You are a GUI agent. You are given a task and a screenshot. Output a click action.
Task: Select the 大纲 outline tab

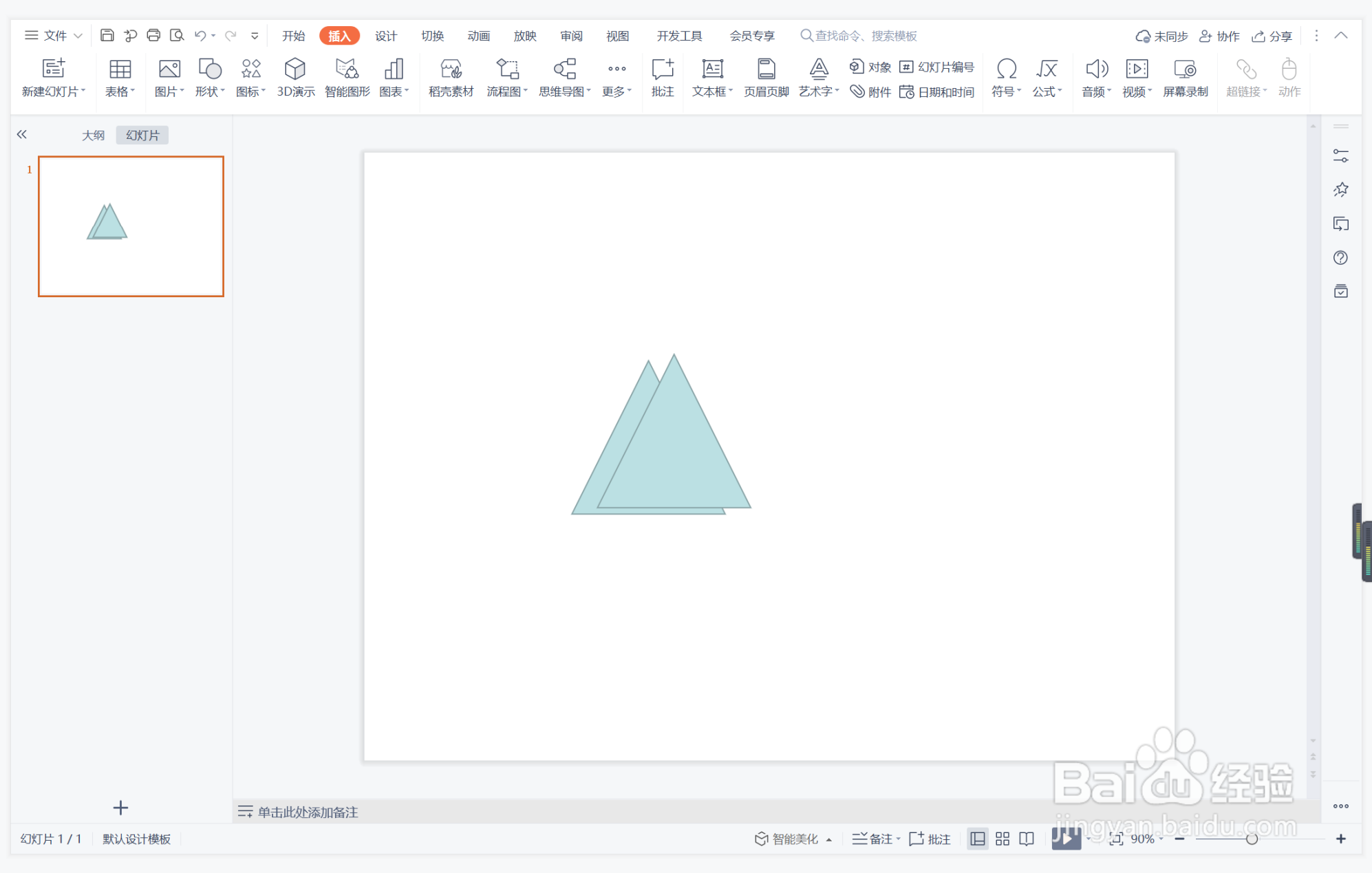[x=93, y=135]
